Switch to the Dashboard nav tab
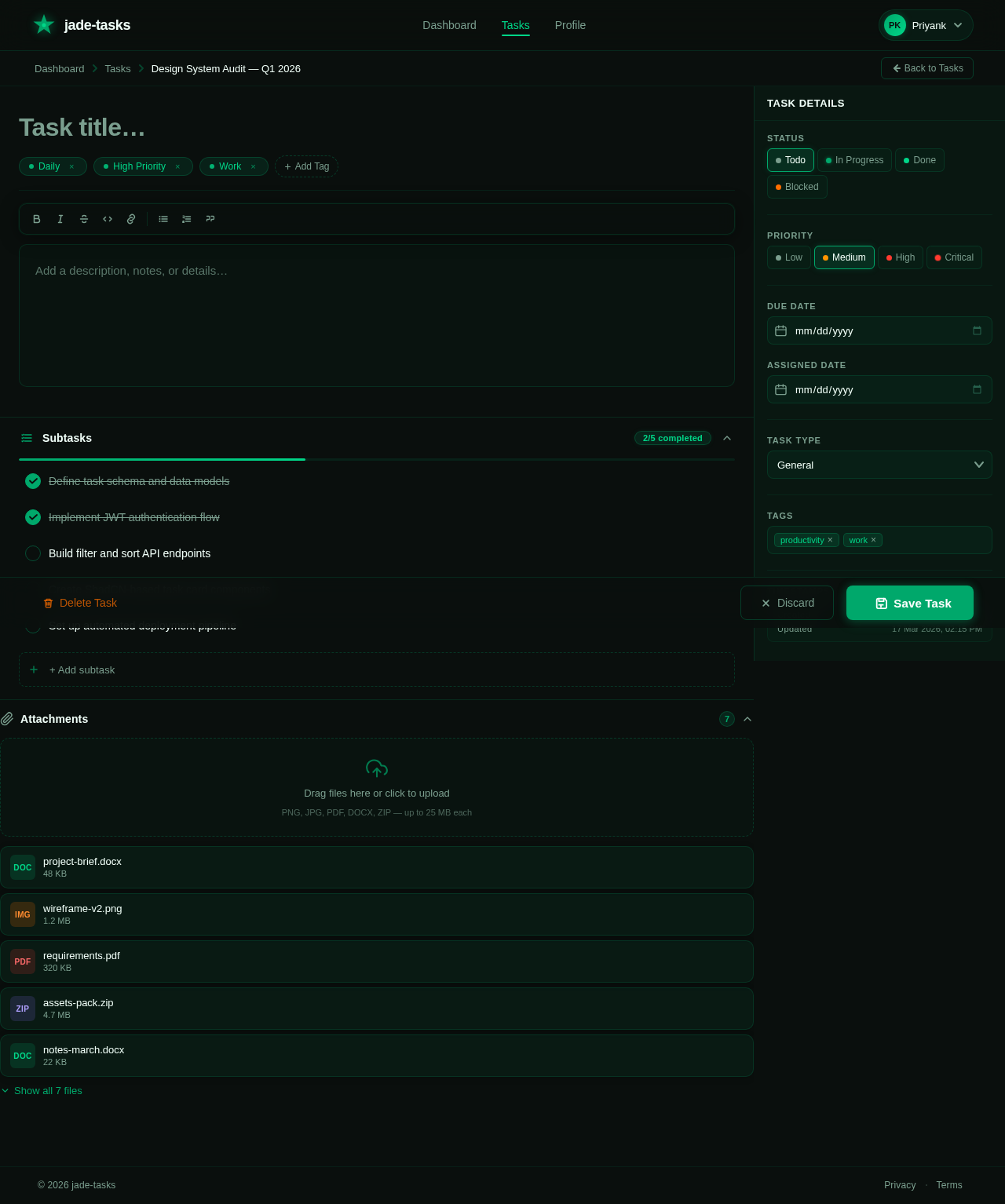The width and height of the screenshot is (1005, 1204). point(449,25)
